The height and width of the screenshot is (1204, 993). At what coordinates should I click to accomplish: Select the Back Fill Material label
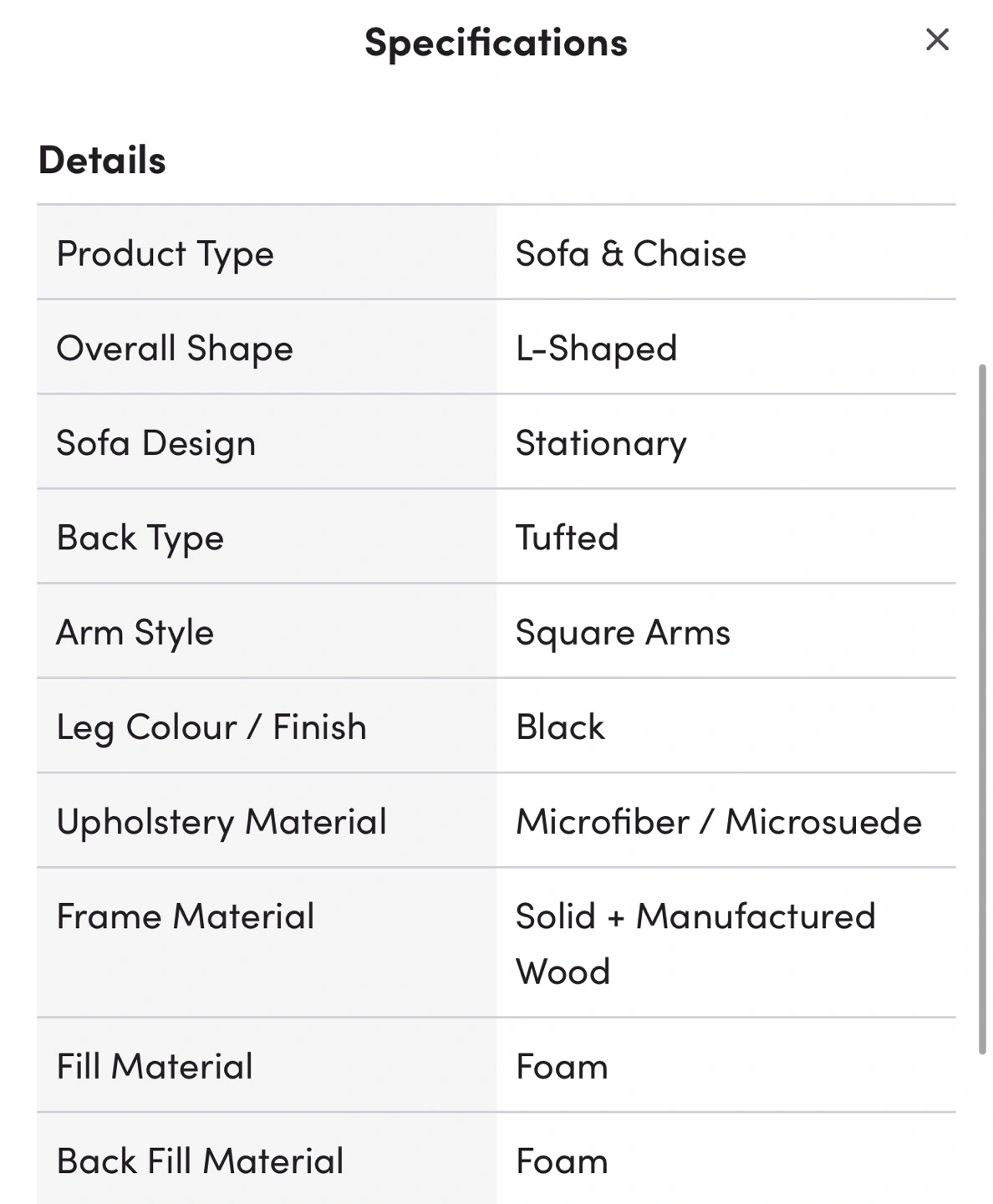(200, 1161)
